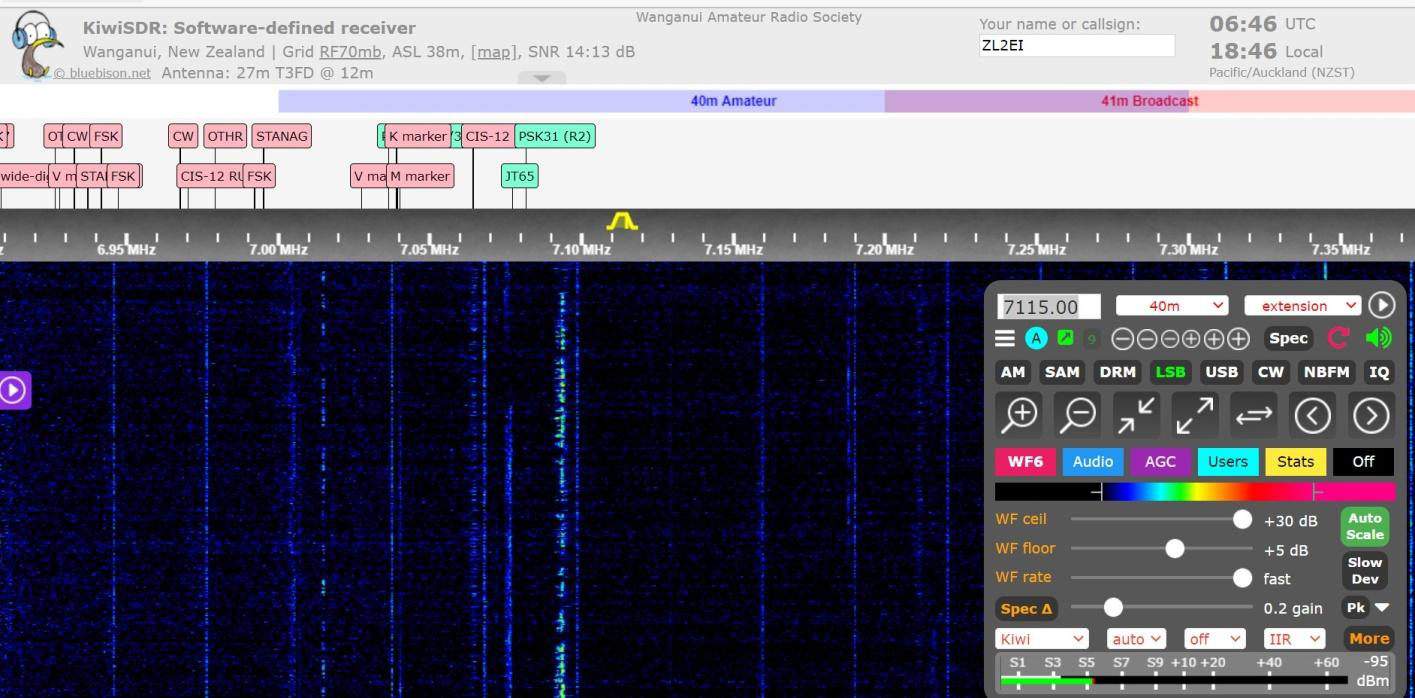
Task: Zoom to fit band using inward arrows icon
Action: [x=1135, y=413]
